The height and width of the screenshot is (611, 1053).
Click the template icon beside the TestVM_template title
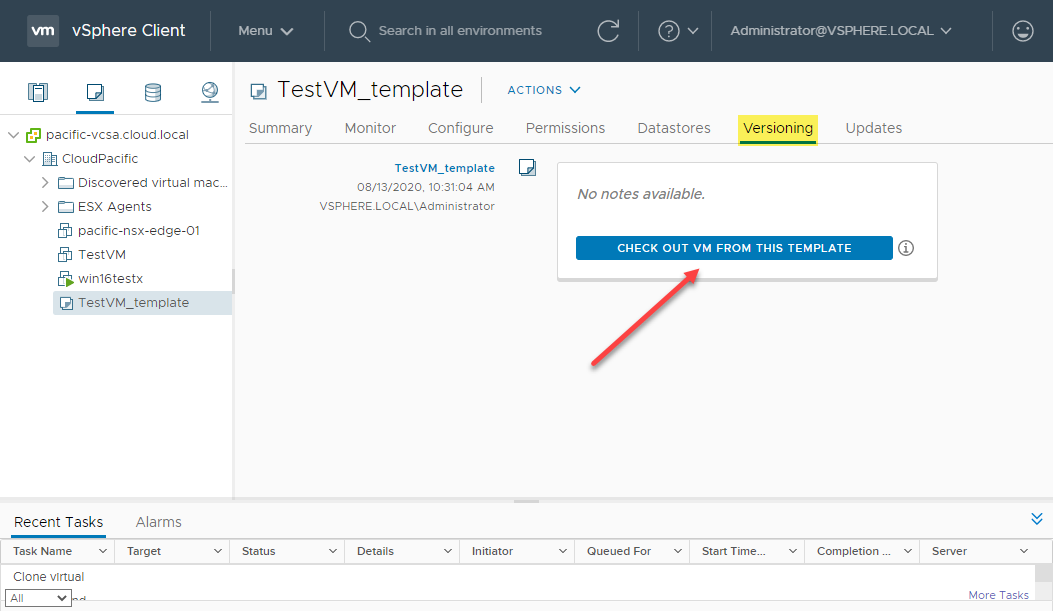coord(259,91)
